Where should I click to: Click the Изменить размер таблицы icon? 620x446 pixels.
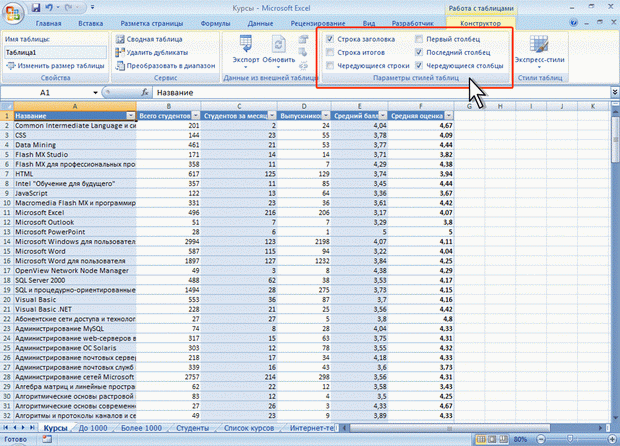[11, 66]
